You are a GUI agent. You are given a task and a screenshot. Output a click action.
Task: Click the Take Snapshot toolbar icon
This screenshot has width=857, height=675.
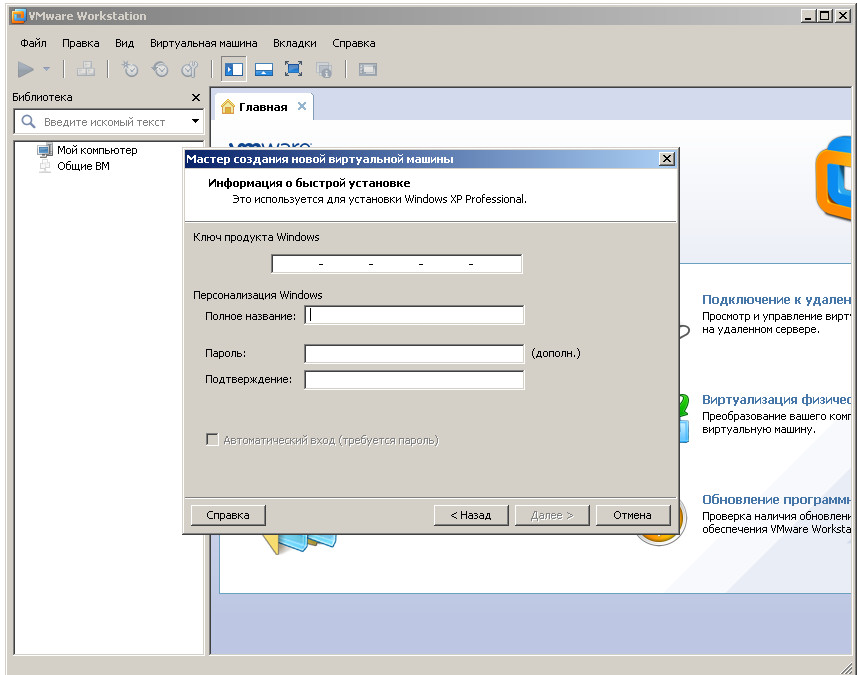pyautogui.click(x=130, y=69)
